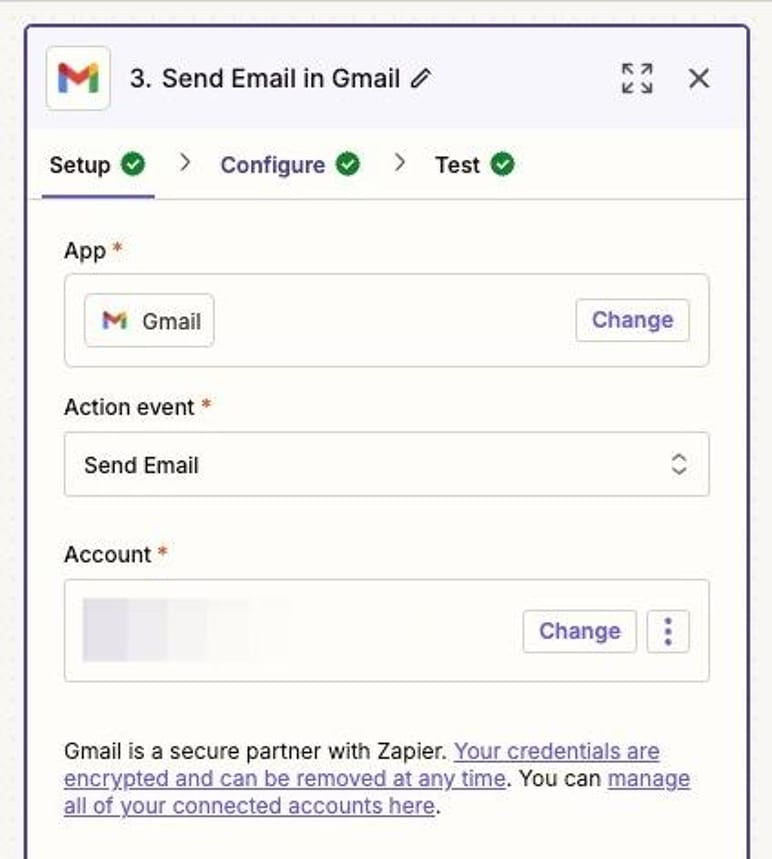Click the green checkmark beside Configure
Screen dimensions: 772x859
click(x=348, y=164)
